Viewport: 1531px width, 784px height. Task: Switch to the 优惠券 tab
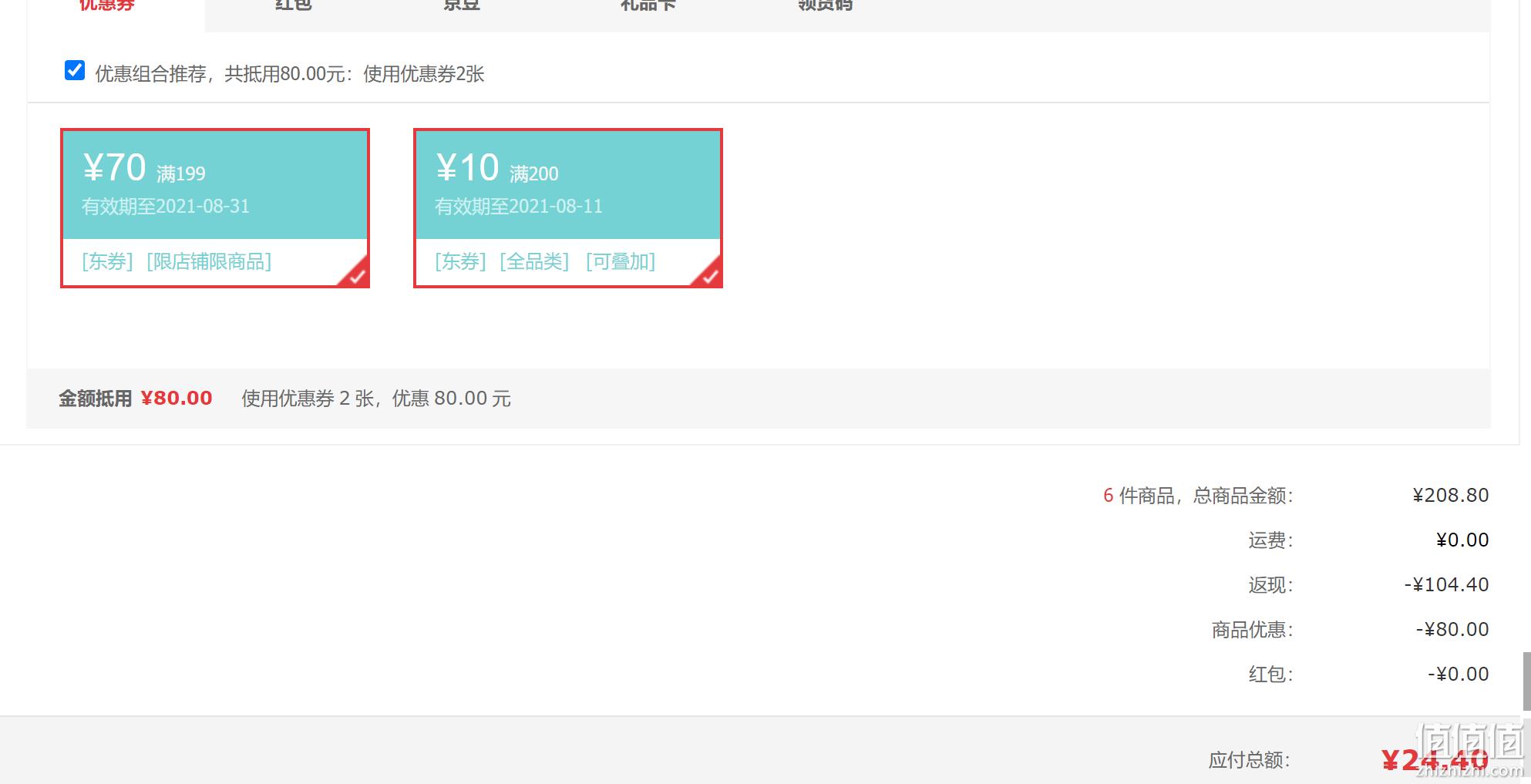106,6
